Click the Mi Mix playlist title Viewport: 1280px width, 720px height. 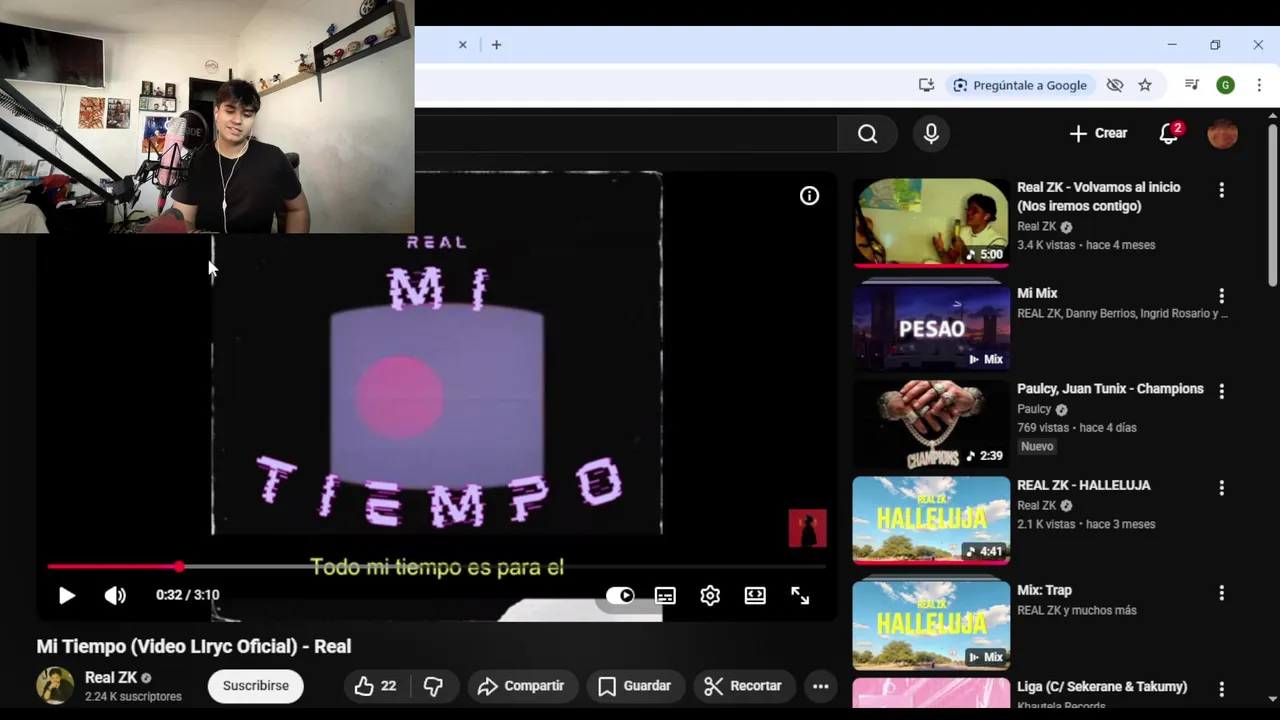click(1037, 293)
